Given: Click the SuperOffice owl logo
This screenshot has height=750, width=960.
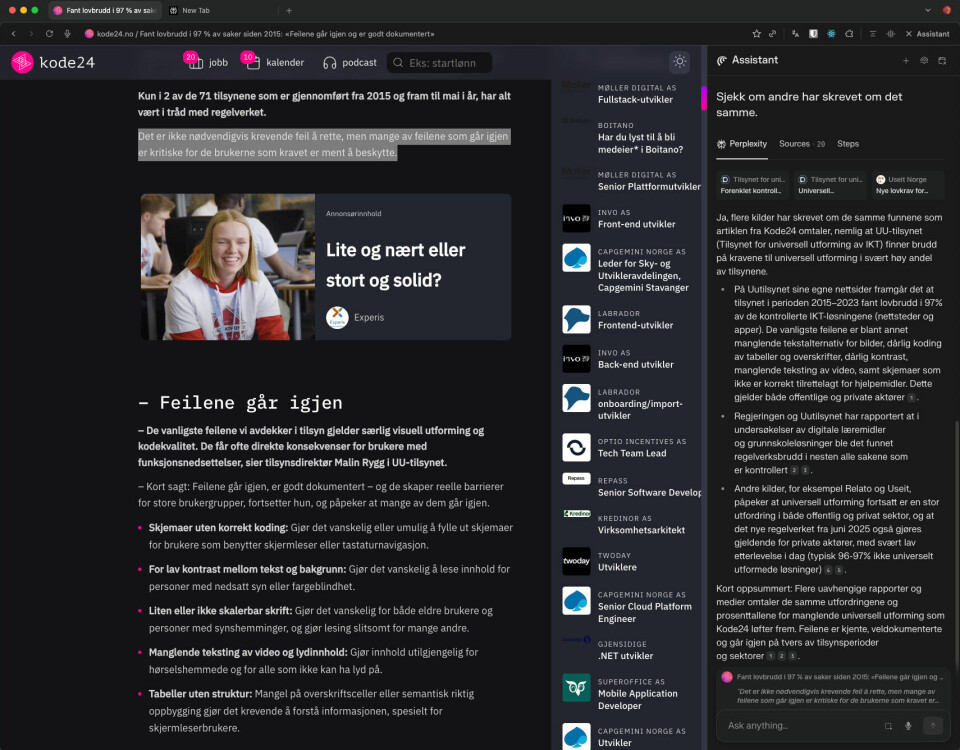Looking at the screenshot, I should 576,688.
